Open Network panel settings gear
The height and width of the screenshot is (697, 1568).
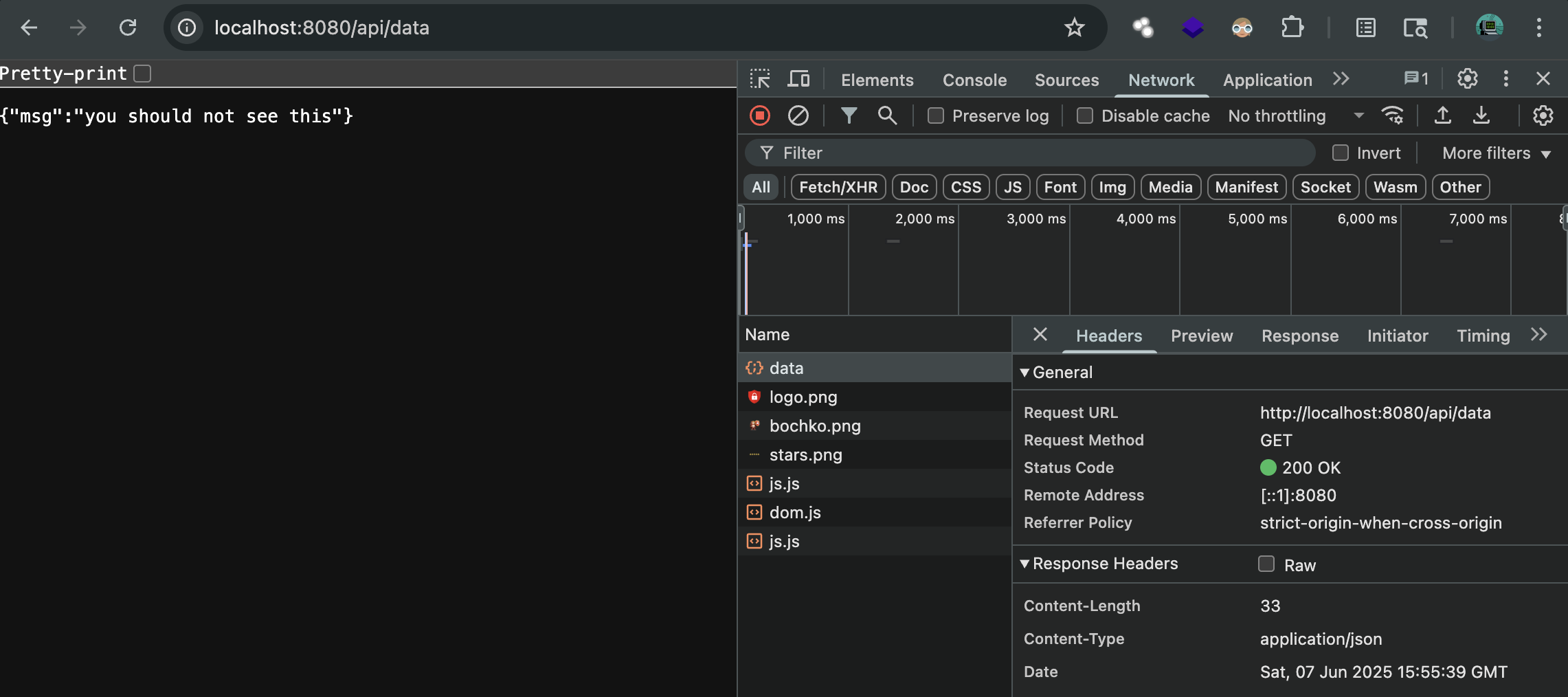click(x=1543, y=115)
